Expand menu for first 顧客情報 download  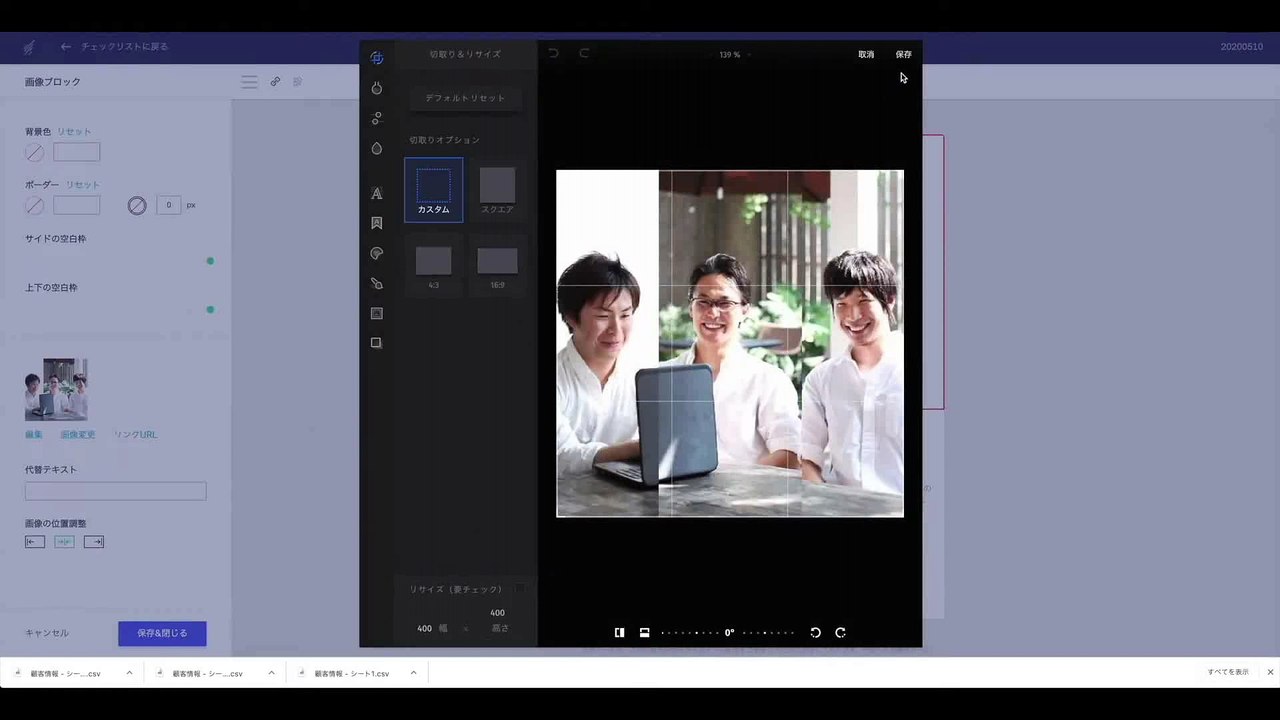129,673
